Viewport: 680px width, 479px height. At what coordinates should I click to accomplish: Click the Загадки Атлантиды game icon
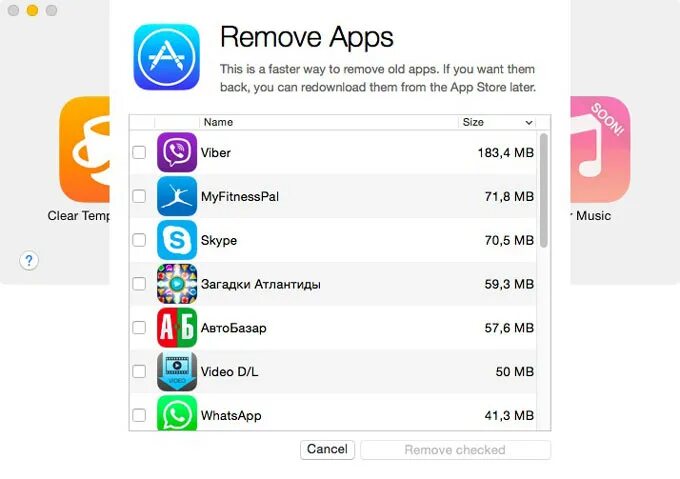pyautogui.click(x=177, y=283)
